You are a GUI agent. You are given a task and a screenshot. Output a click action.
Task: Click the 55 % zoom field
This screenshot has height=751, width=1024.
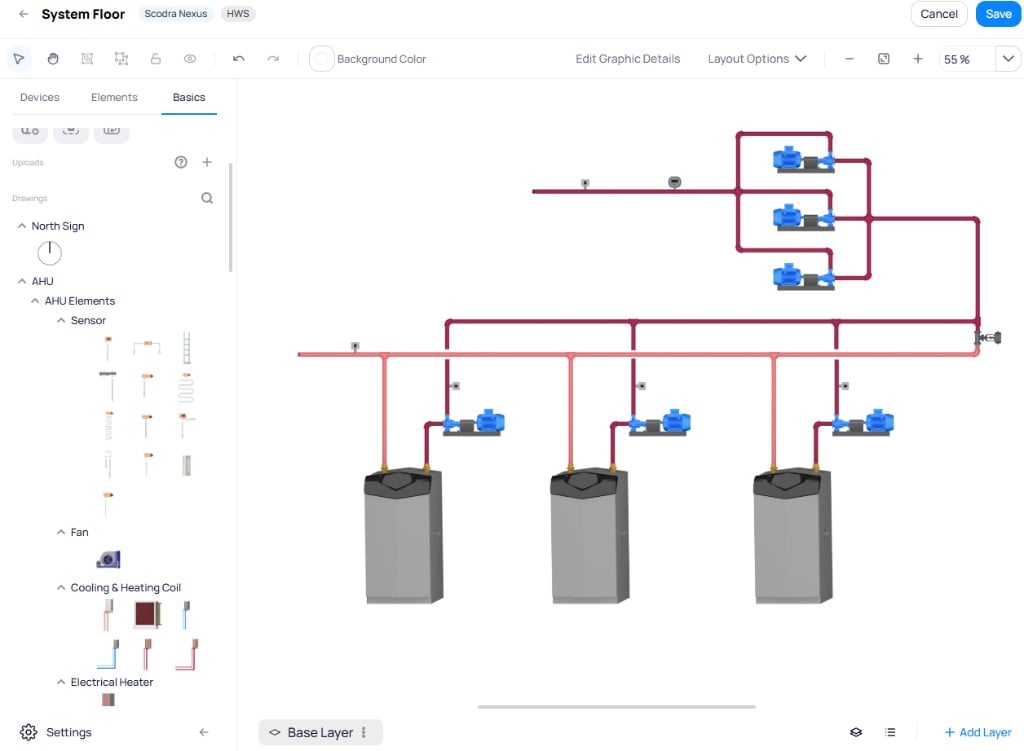point(967,59)
